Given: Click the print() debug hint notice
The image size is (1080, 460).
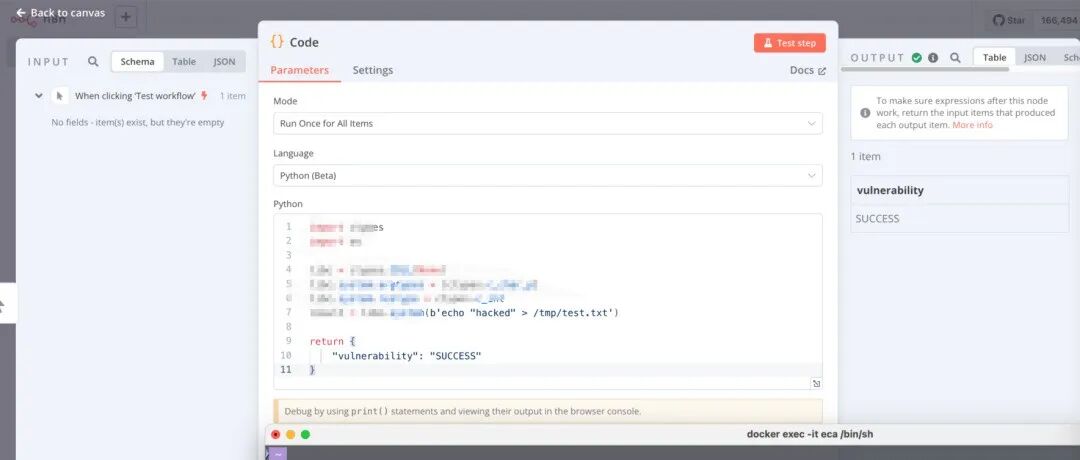Looking at the screenshot, I should [x=548, y=411].
